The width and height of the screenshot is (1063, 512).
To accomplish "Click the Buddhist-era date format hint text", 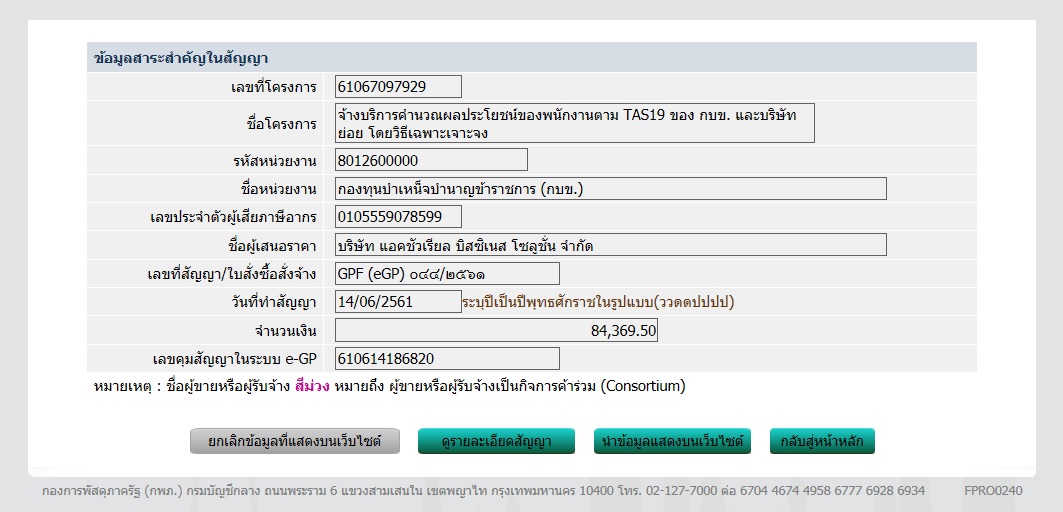I will [x=598, y=301].
